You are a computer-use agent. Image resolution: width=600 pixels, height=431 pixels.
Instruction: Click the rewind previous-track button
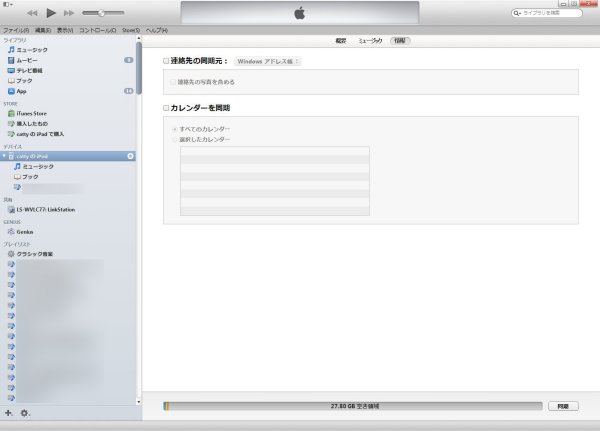coord(33,13)
